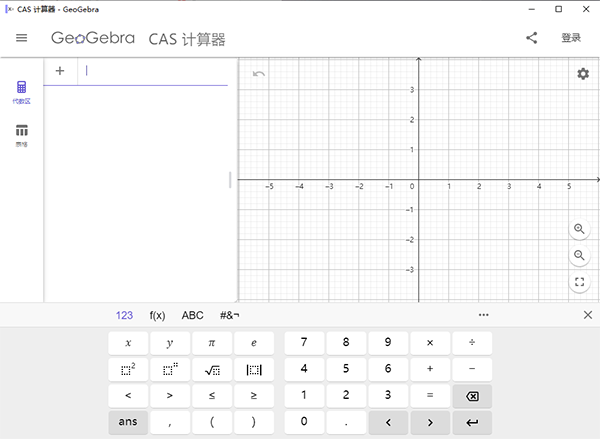Click the share icon in header
This screenshot has height=439, width=600.
(x=531, y=38)
